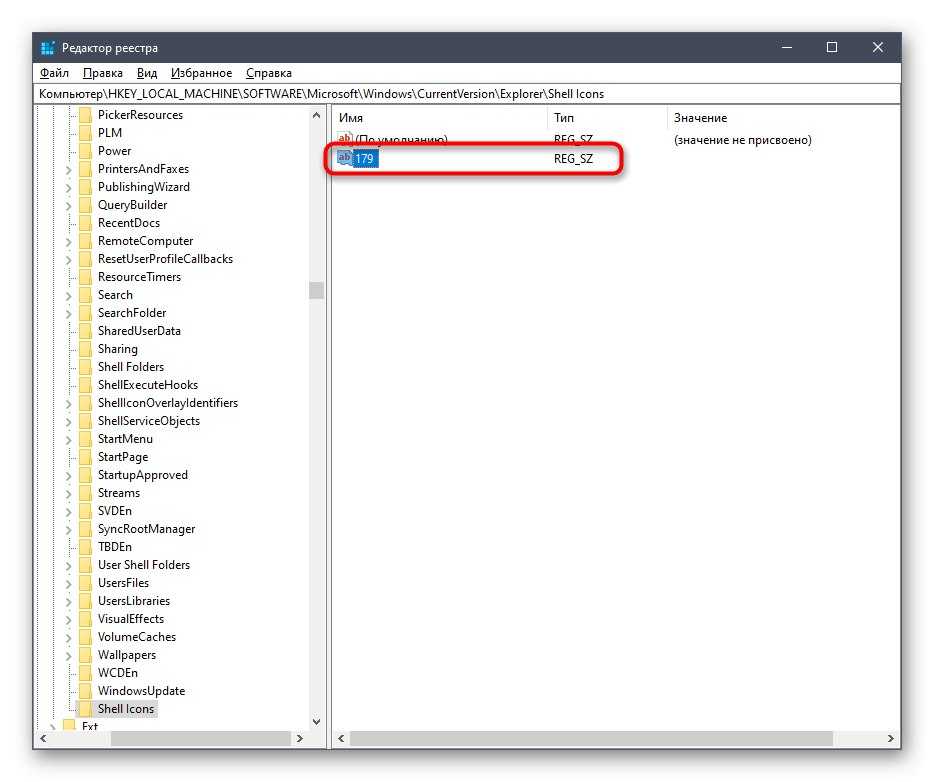Expand the PublishingWizard key
The image size is (934, 782).
(68, 188)
